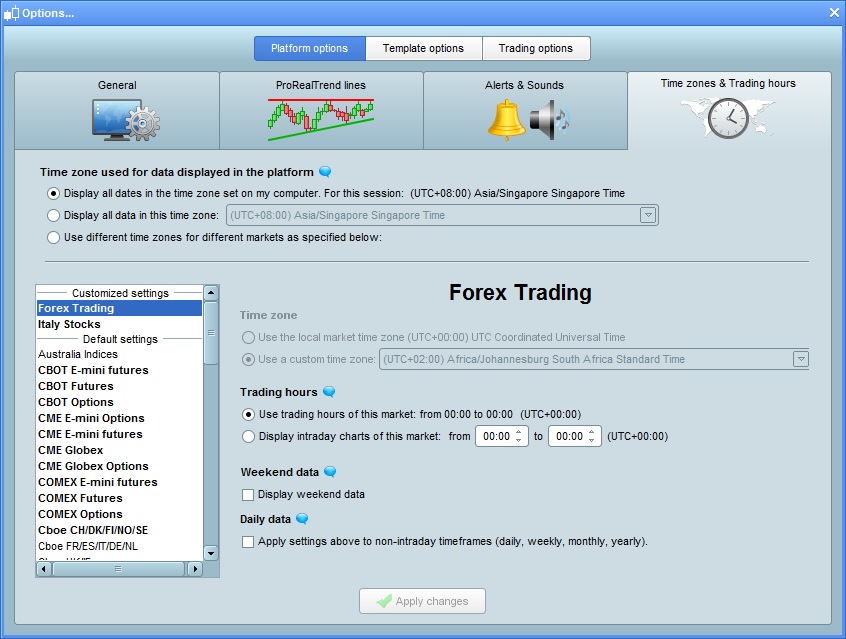Image resolution: width=846 pixels, height=639 pixels.
Task: Click the market list vertical scrollbar thumb
Action: 211,333
